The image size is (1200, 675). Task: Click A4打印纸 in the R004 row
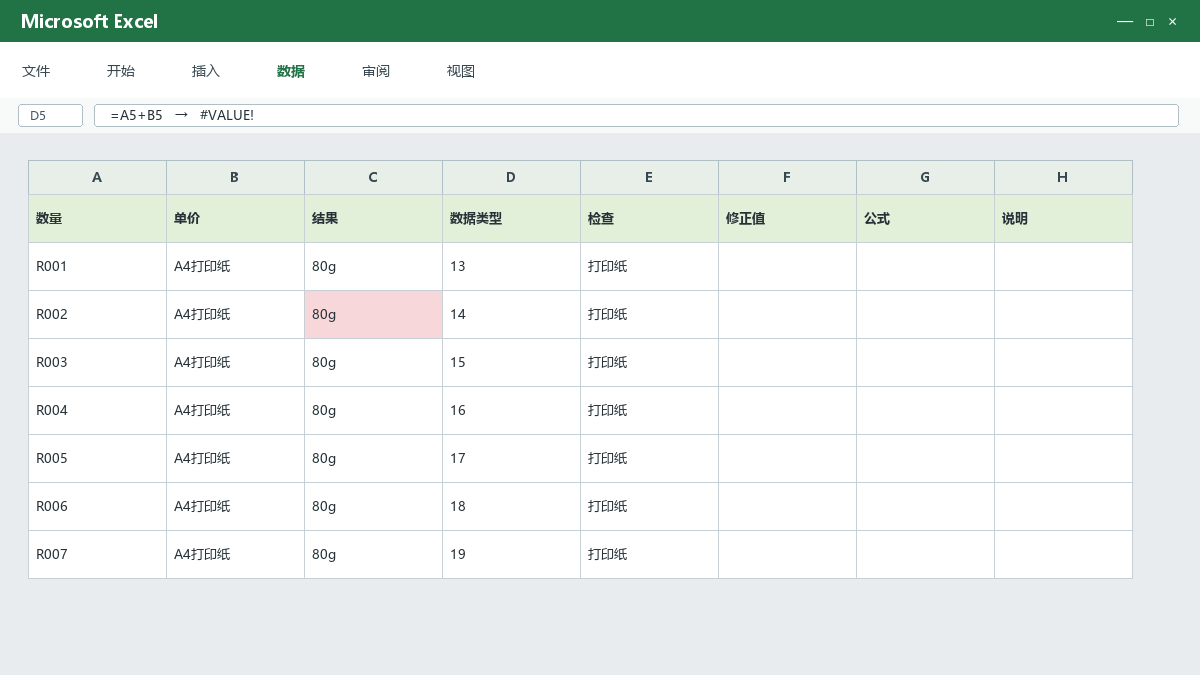[x=235, y=410]
